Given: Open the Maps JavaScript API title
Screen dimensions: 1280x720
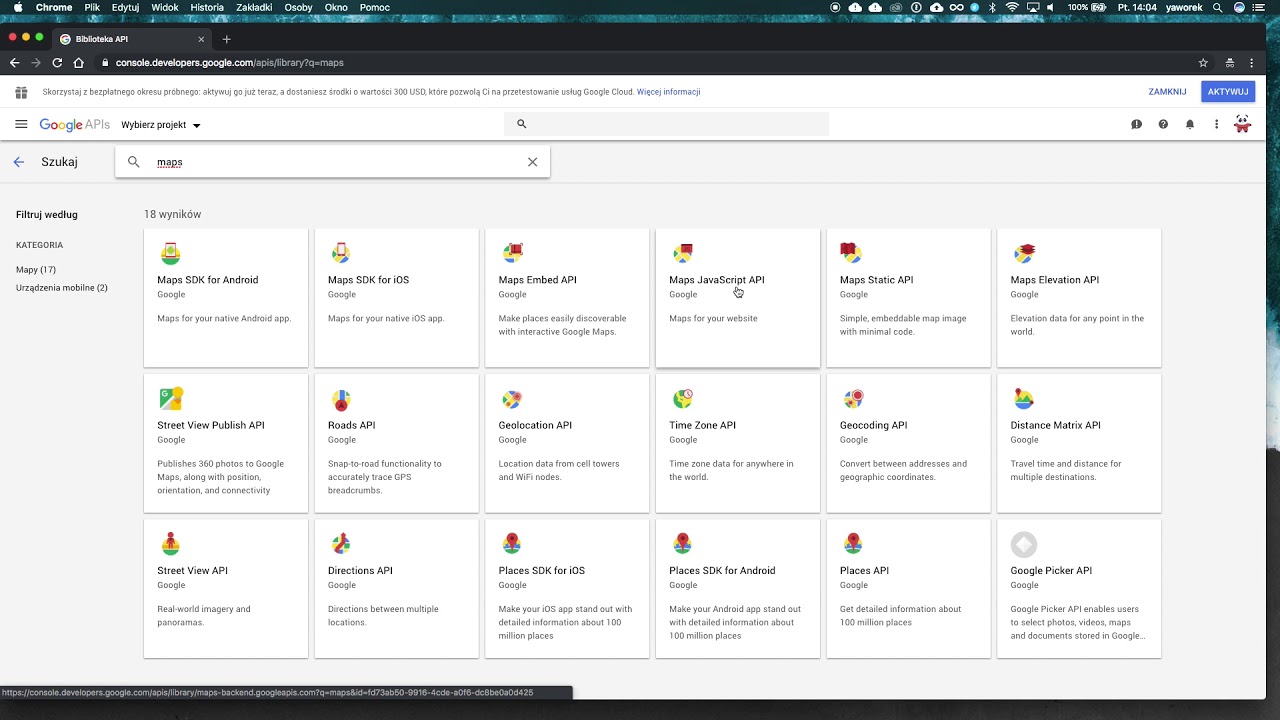Looking at the screenshot, I should click(x=717, y=280).
